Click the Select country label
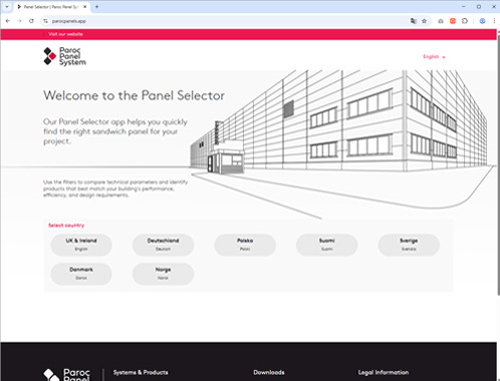Image resolution: width=500 pixels, height=381 pixels. click(66, 225)
